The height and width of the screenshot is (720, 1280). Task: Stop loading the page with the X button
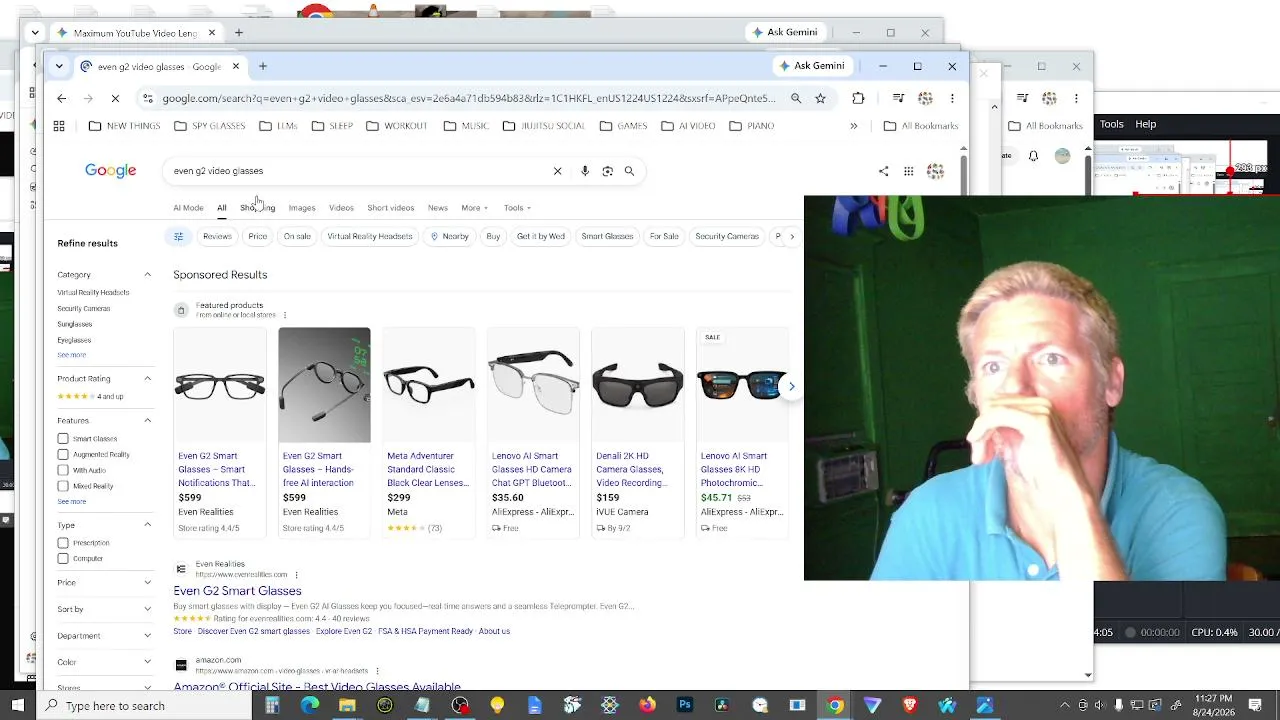tap(115, 98)
